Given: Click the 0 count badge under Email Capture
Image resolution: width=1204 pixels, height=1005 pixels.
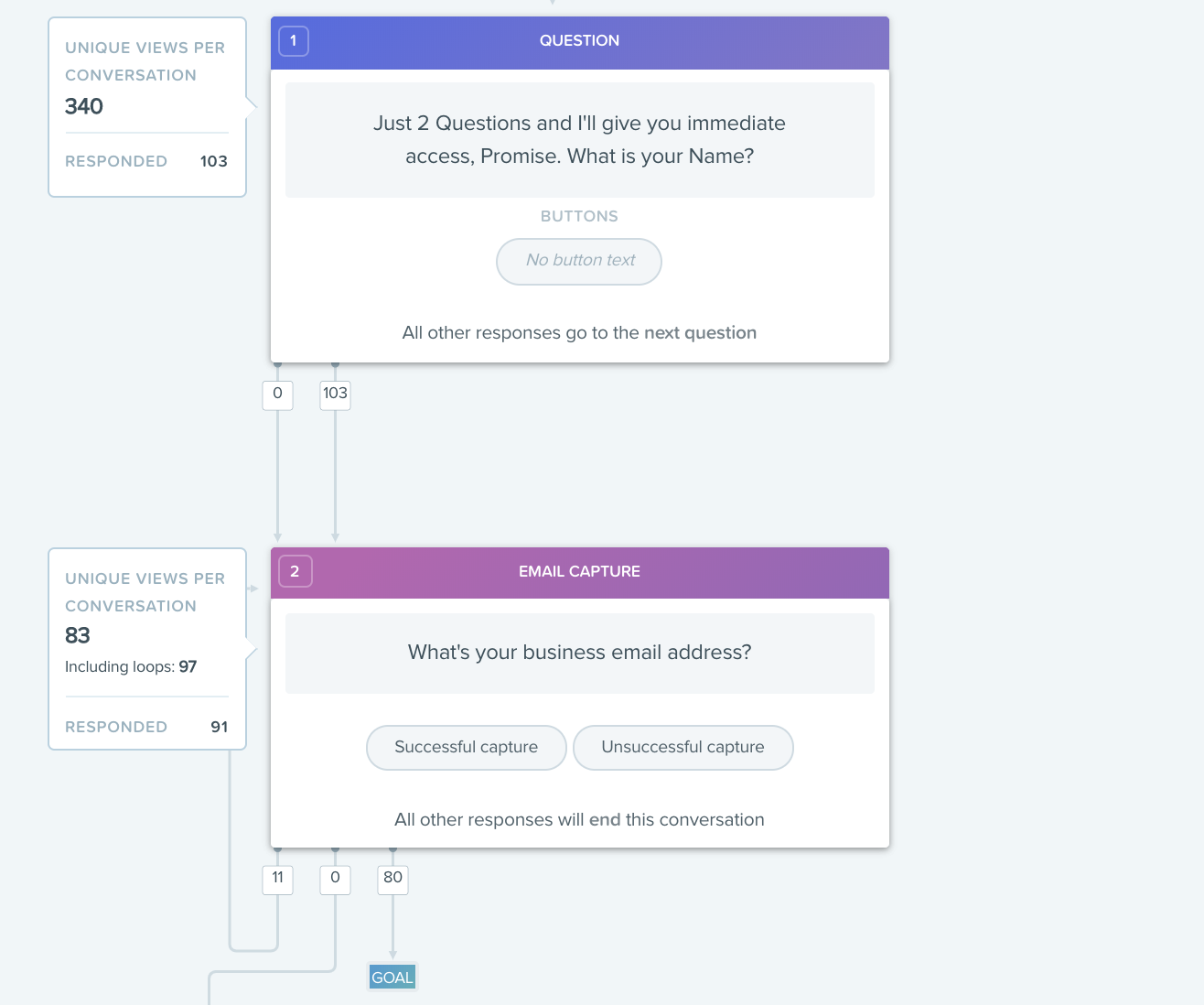Looking at the screenshot, I should (335, 878).
